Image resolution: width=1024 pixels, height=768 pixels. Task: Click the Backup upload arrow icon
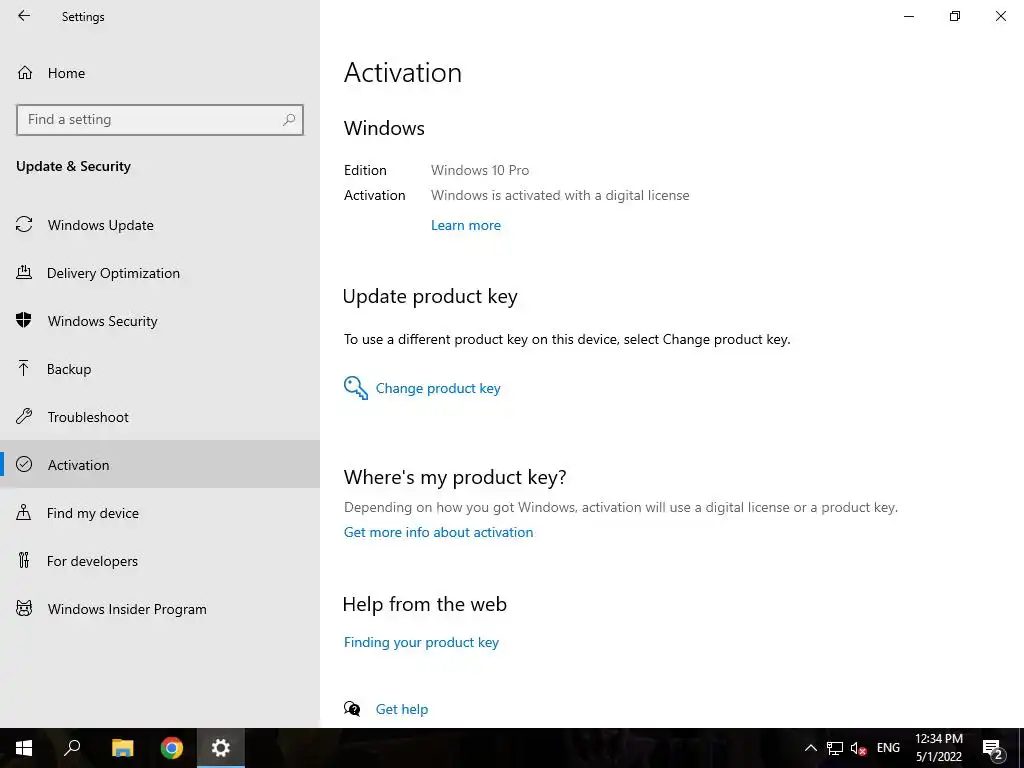pyautogui.click(x=24, y=369)
